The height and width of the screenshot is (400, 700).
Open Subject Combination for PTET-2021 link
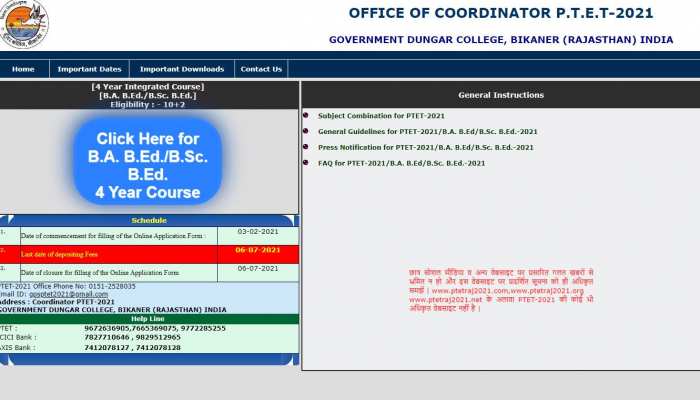tap(381, 116)
